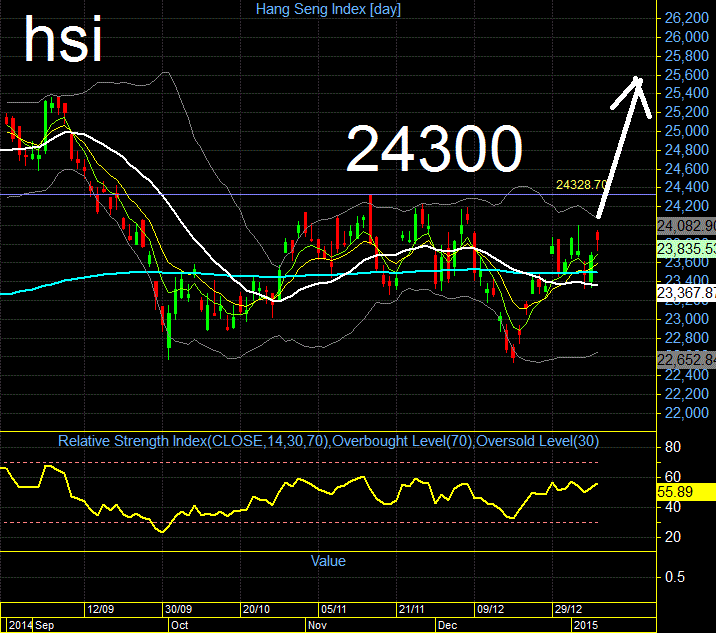Select the 24,800 price axis label

click(686, 150)
